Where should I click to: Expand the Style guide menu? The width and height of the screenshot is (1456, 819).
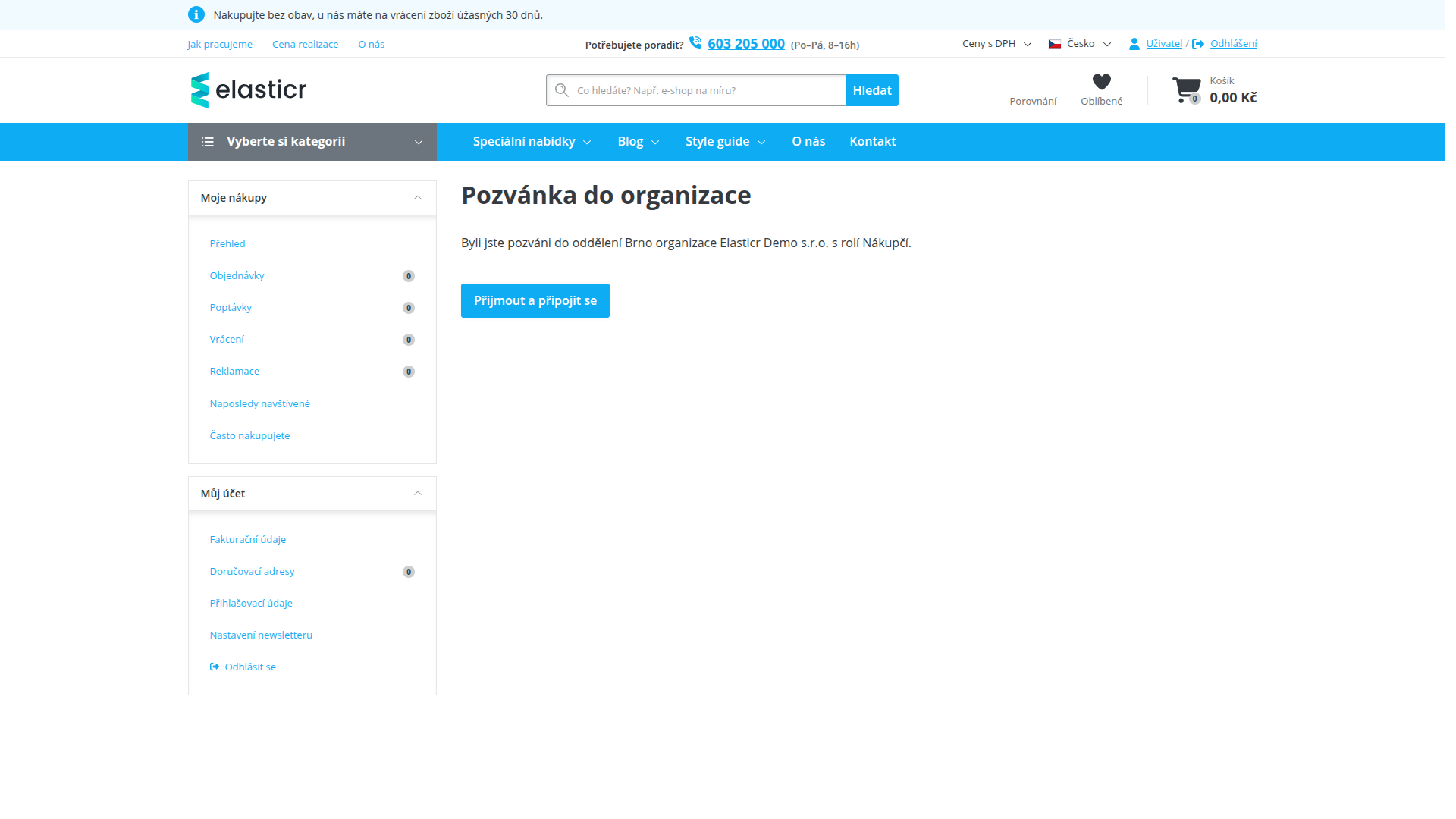click(x=726, y=142)
